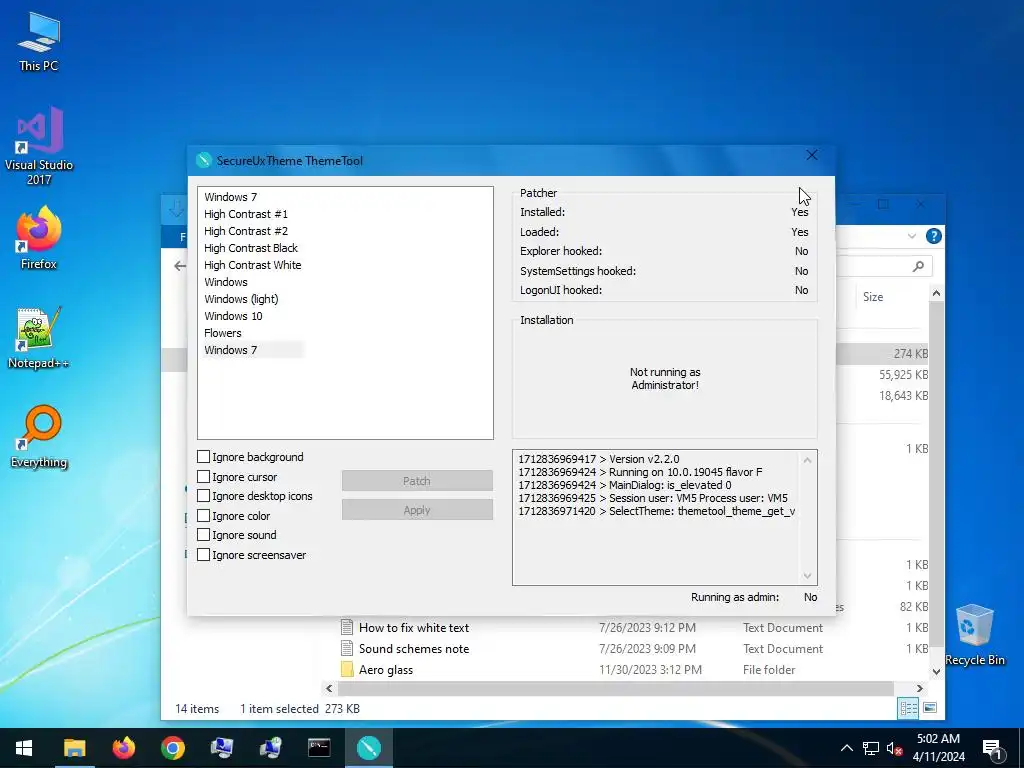Select High Contrast White theme
This screenshot has width=1024, height=768.
coord(253,264)
